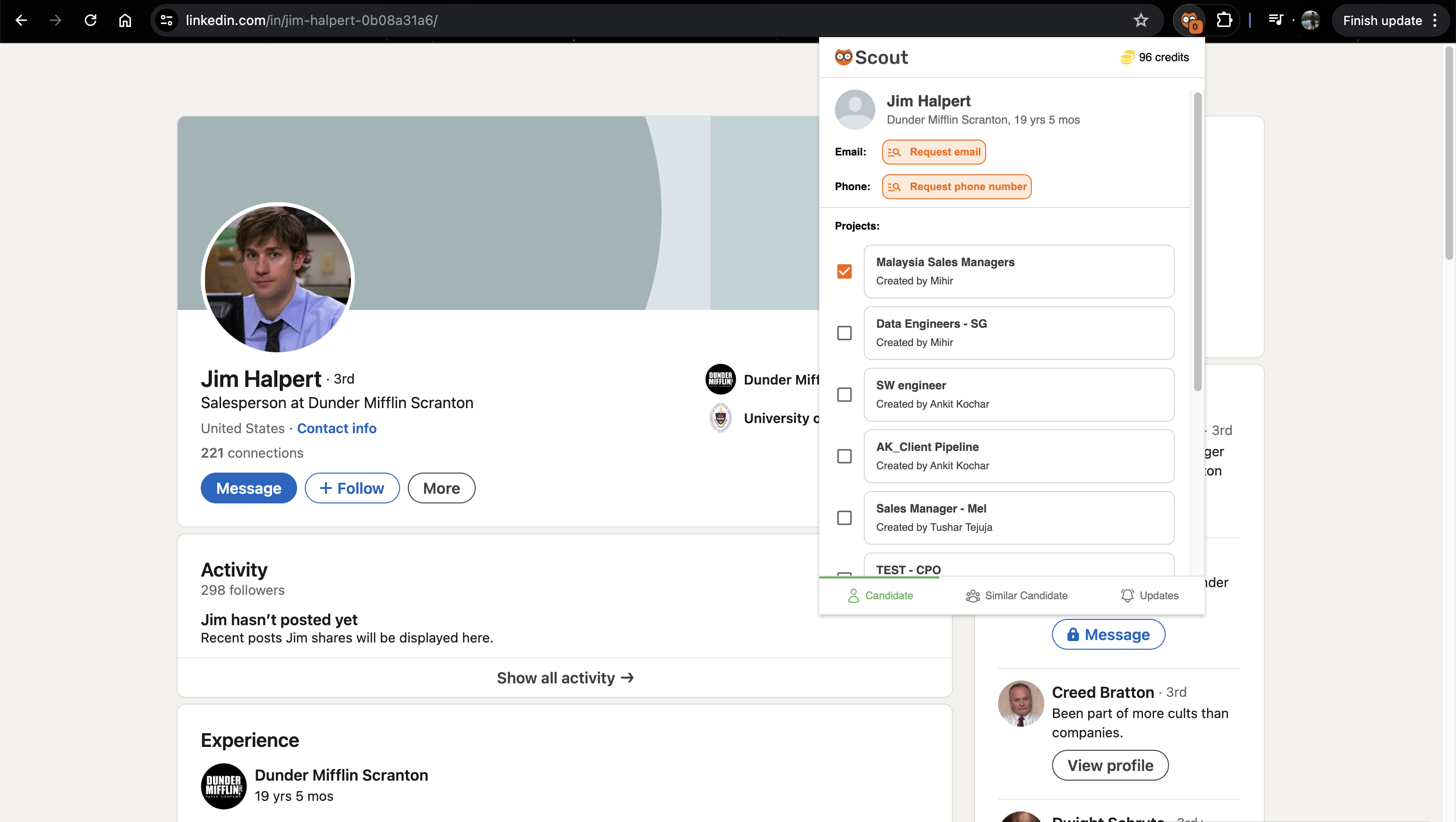
Task: Reload the LinkedIn page
Action: click(x=91, y=20)
